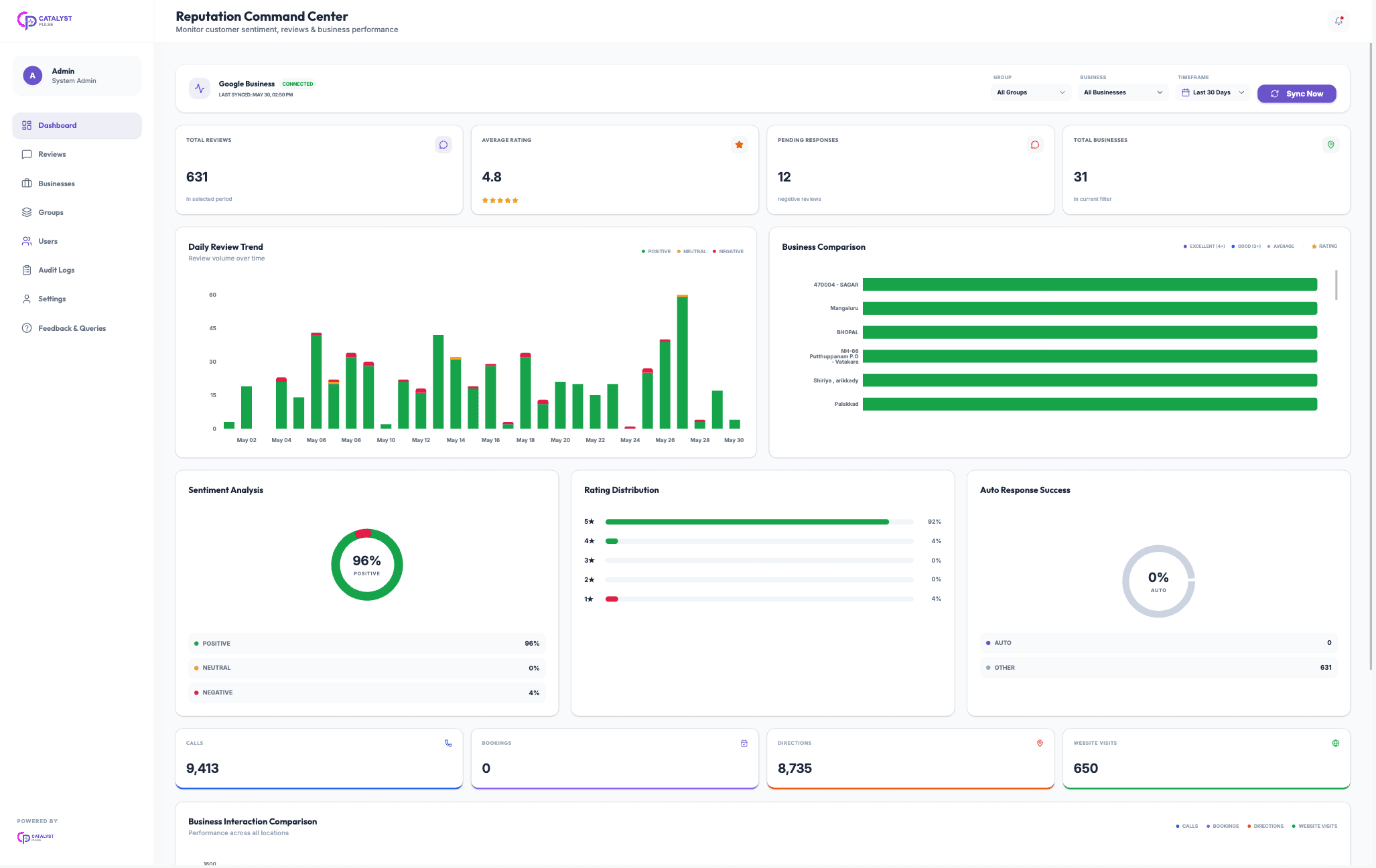The width and height of the screenshot is (1376, 868).
Task: Click the Website Visits globe icon
Action: click(x=1336, y=743)
